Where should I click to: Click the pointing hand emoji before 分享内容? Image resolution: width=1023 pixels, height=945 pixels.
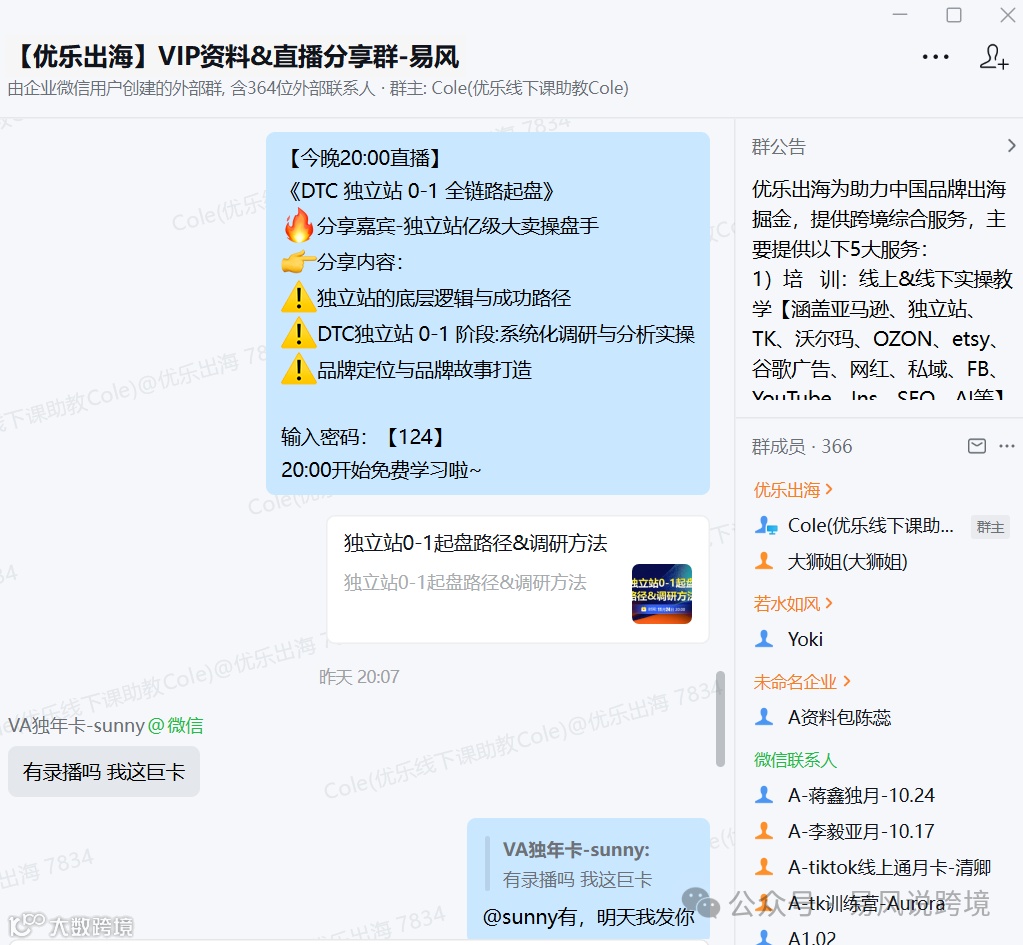pos(299,262)
